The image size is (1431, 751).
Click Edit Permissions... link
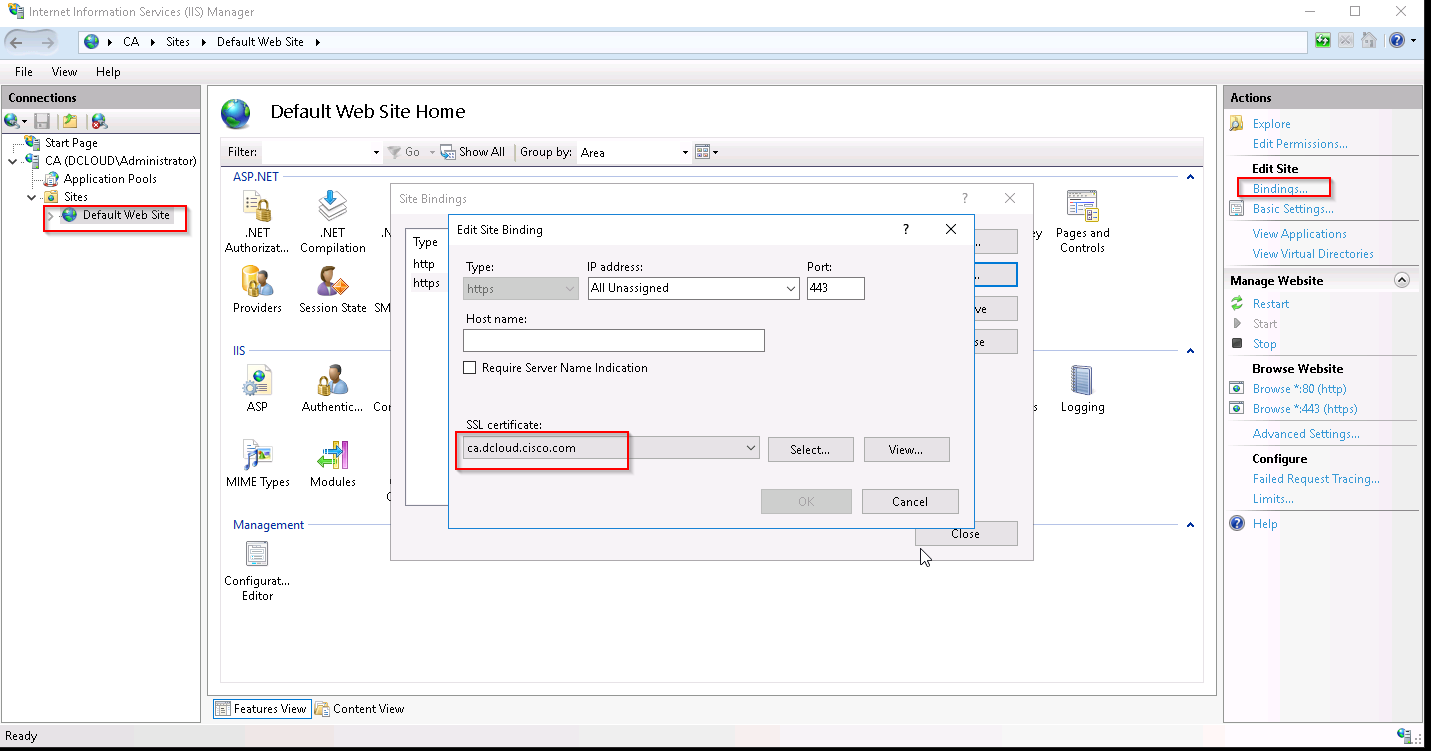[1300, 144]
